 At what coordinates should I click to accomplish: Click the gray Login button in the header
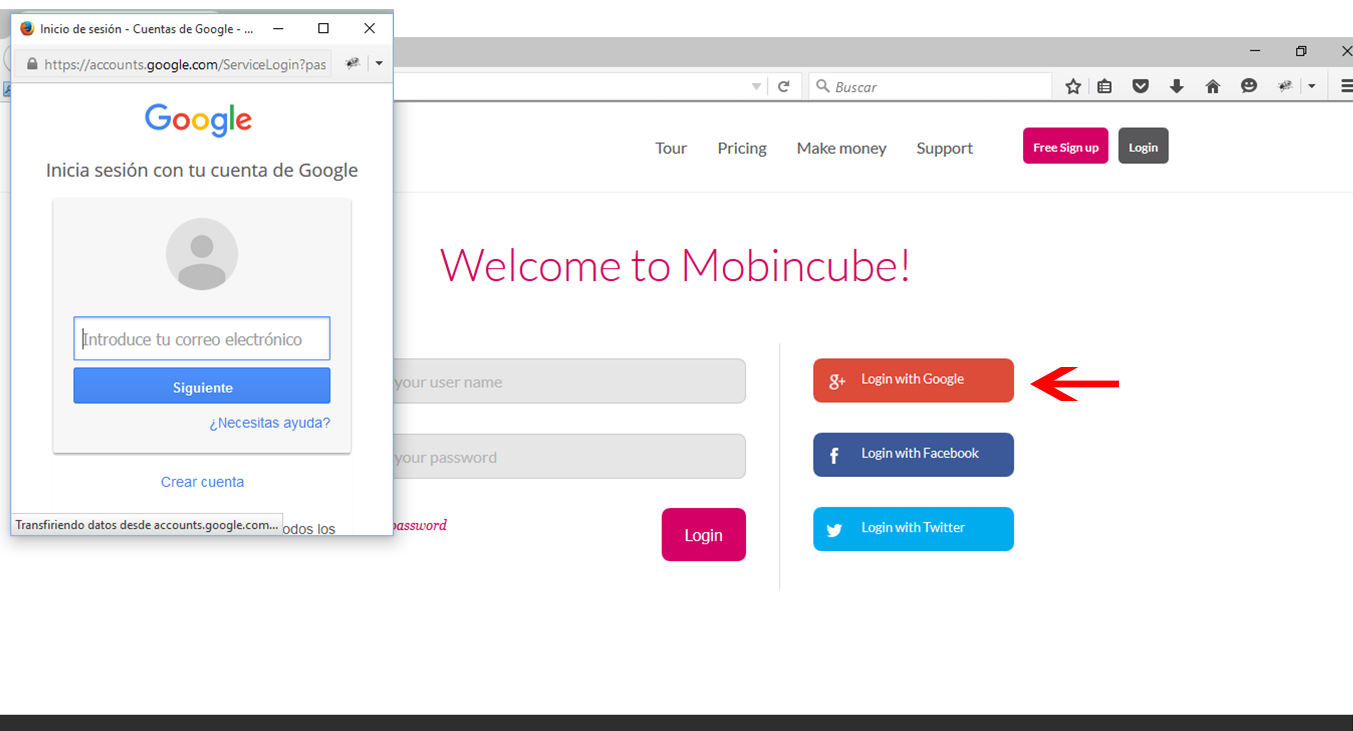click(x=1143, y=146)
